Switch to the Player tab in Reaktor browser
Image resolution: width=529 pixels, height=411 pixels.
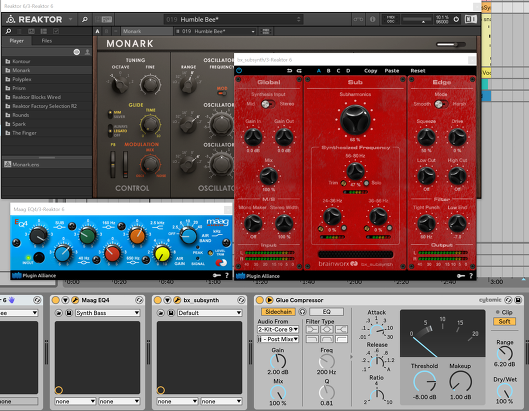(17, 40)
